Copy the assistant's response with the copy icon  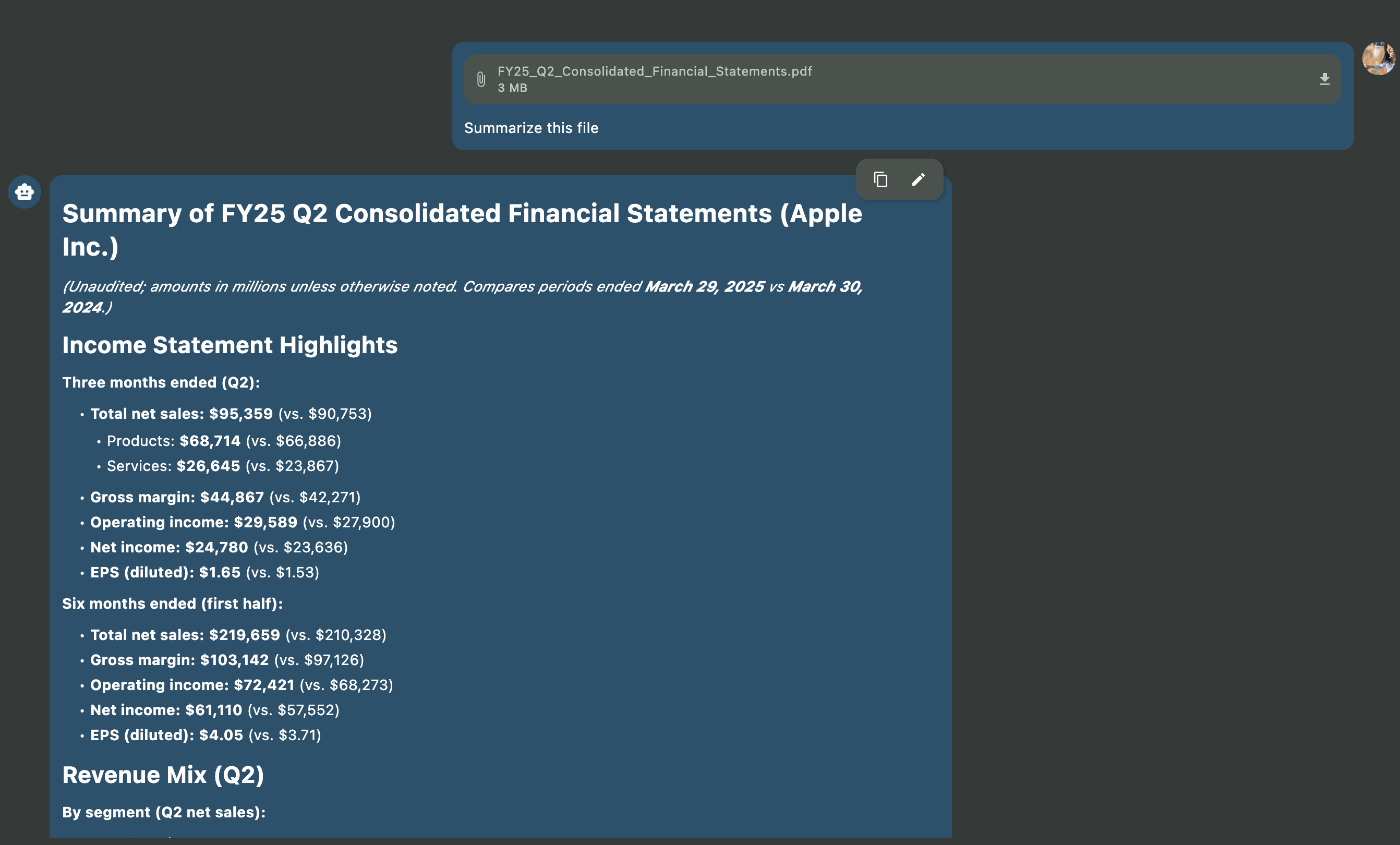click(880, 179)
